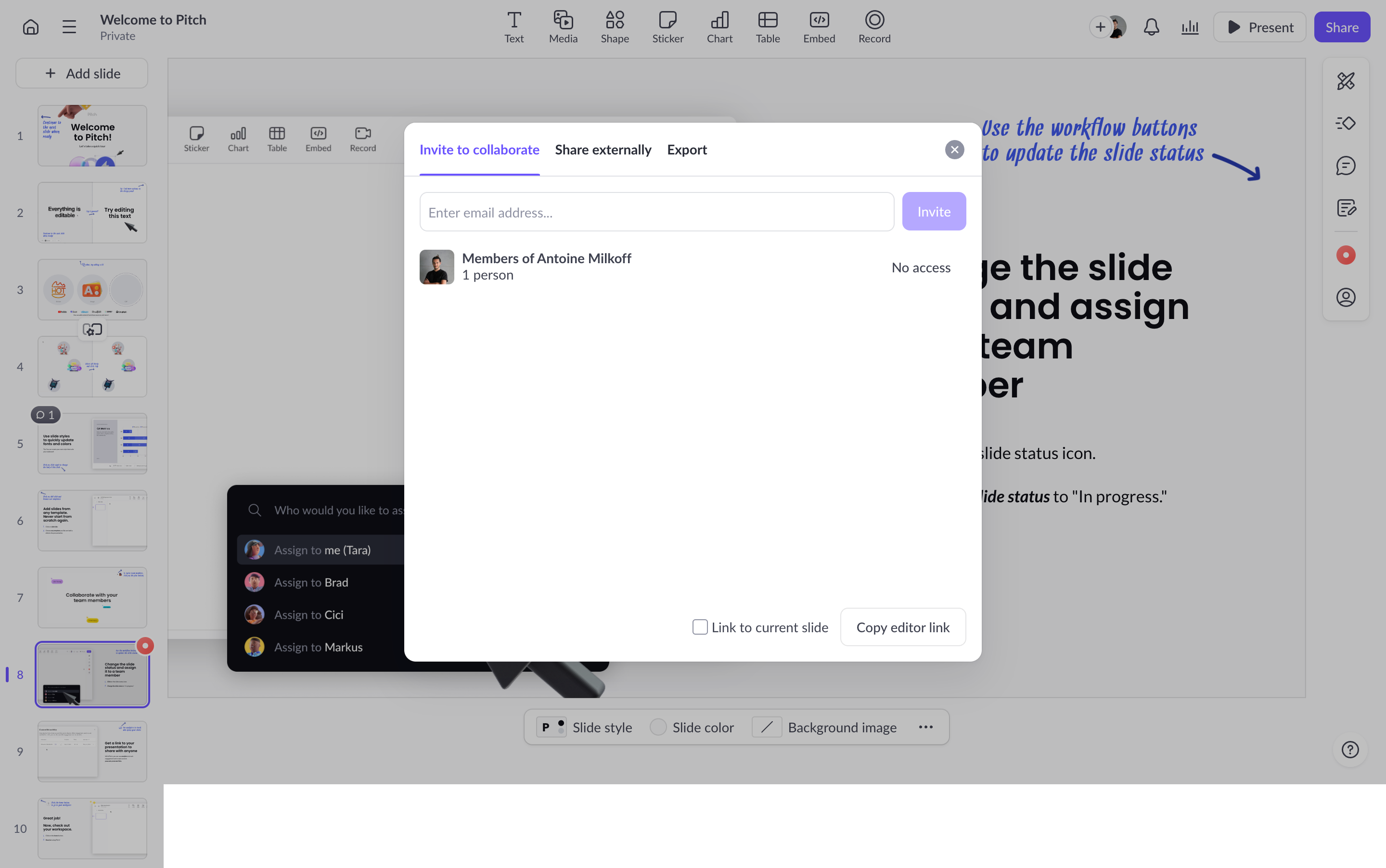Start a Record session from top toolbar
The image size is (1386, 868).
(874, 27)
